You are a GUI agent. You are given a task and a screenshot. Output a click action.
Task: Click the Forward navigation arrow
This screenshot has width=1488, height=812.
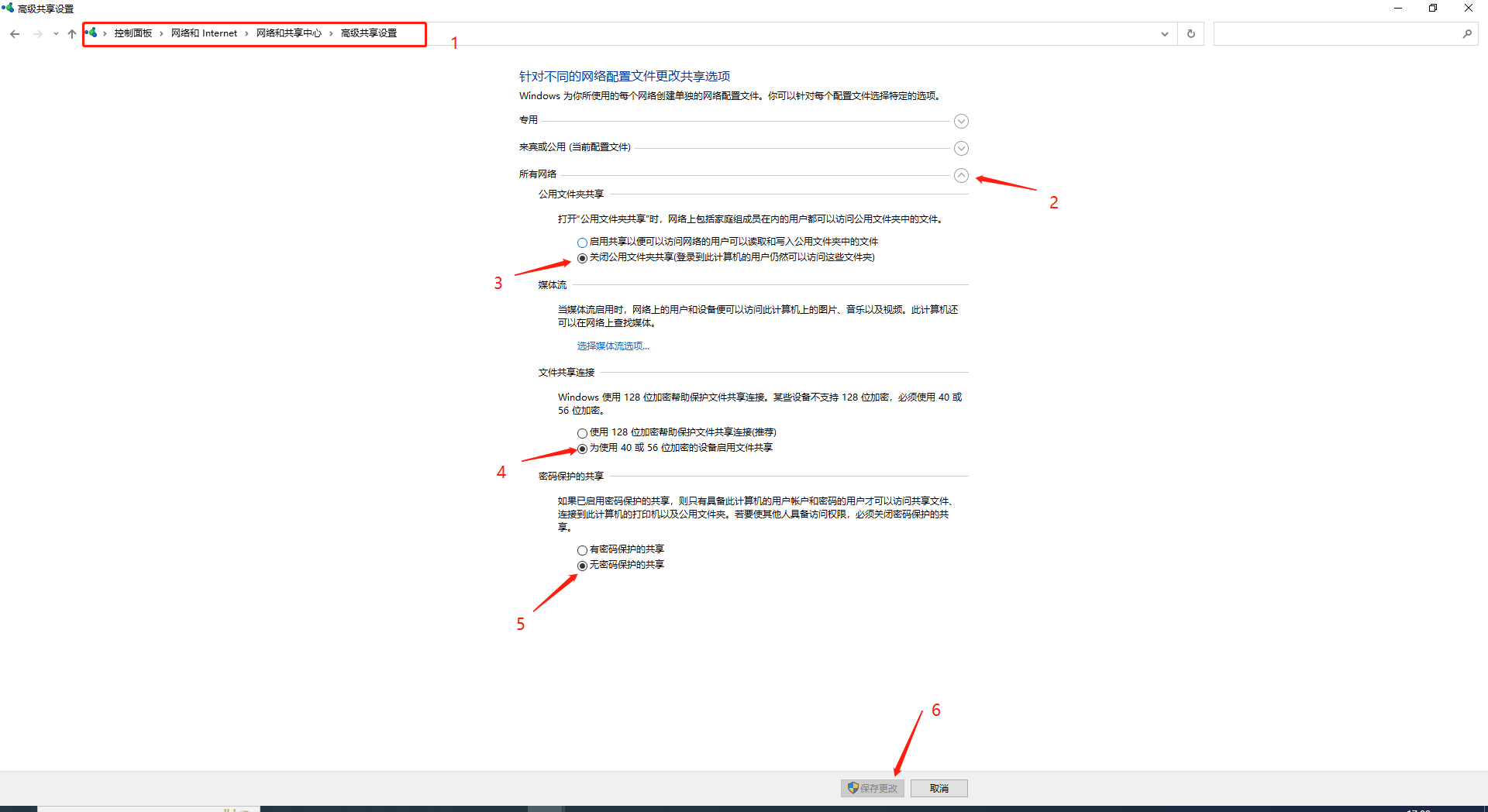pos(37,33)
